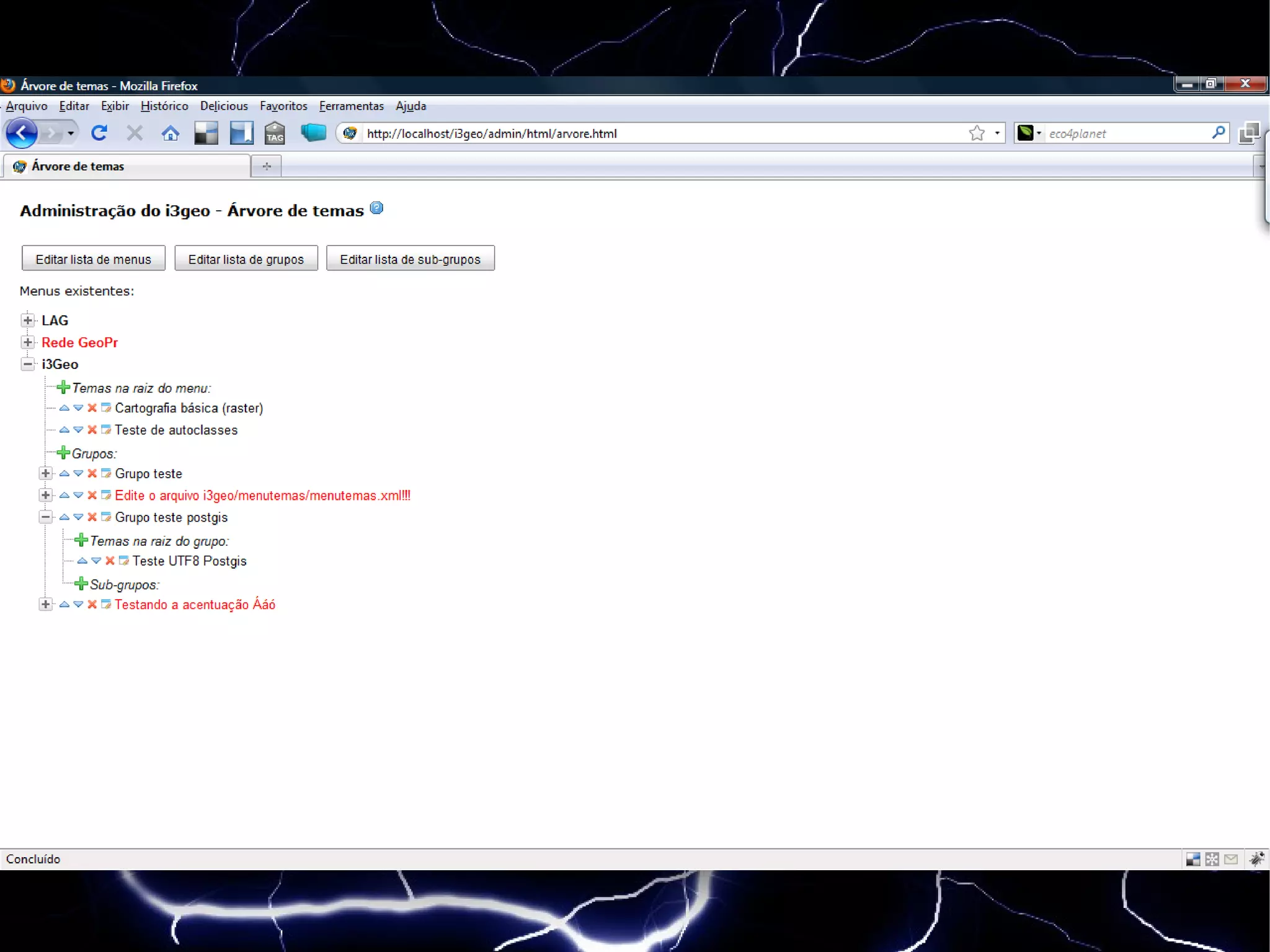1270x952 pixels.
Task: Click green plus next to Grupos
Action: (63, 453)
